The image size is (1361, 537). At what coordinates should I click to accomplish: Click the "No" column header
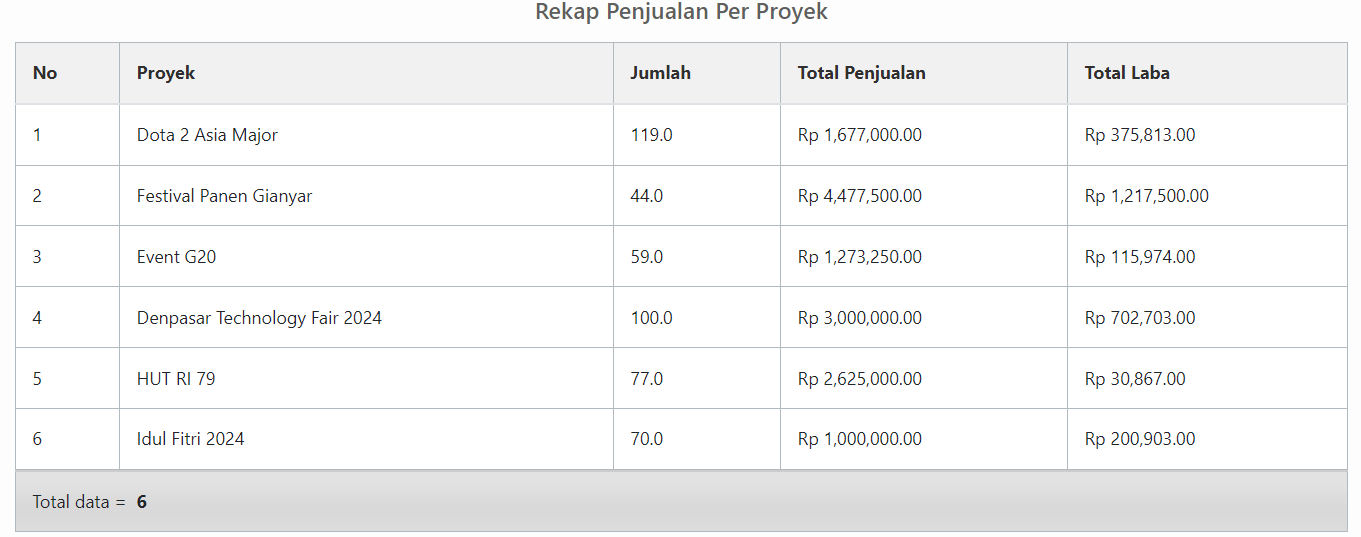(x=45, y=73)
